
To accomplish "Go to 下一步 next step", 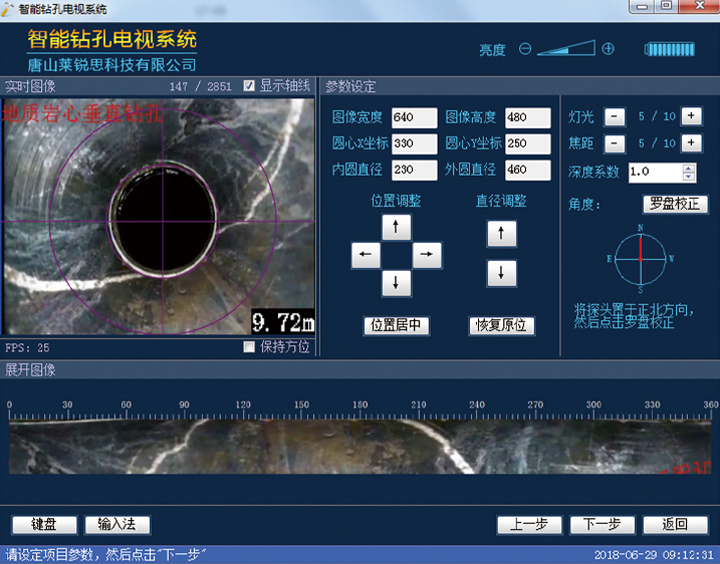I will tap(602, 524).
